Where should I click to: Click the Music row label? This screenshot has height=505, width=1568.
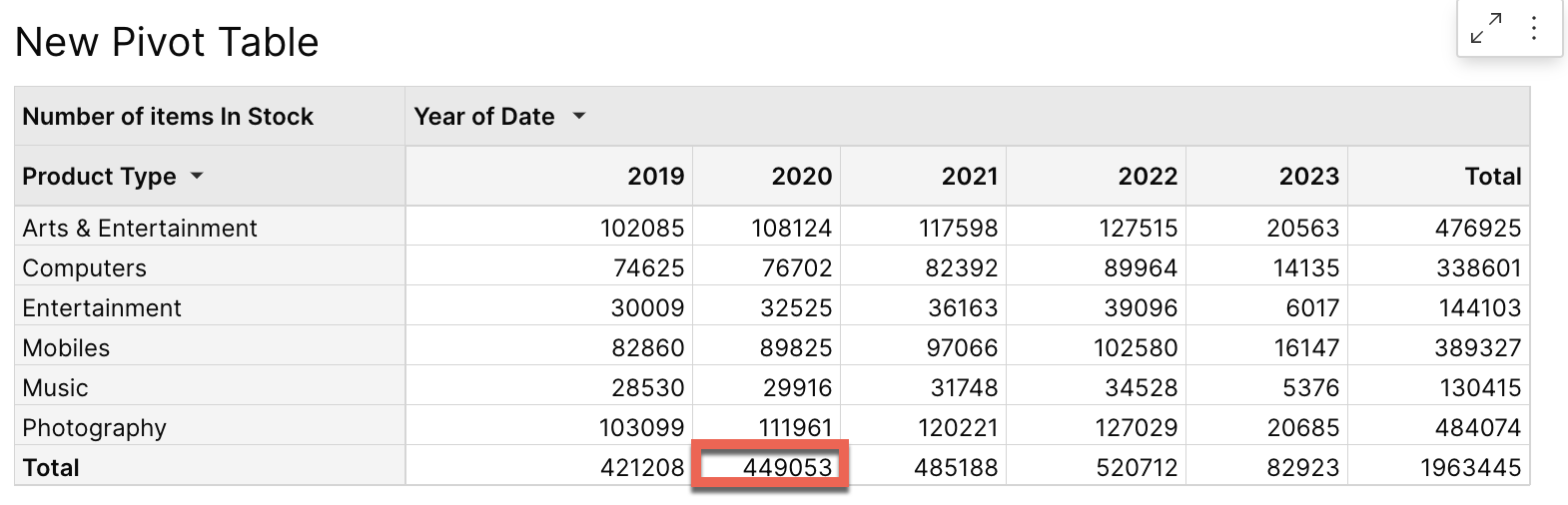click(56, 388)
